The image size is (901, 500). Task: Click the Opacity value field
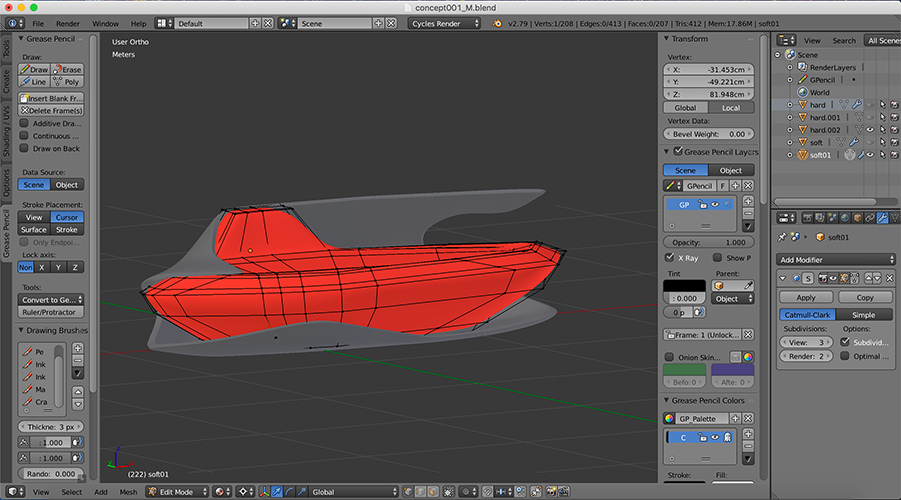(708, 242)
